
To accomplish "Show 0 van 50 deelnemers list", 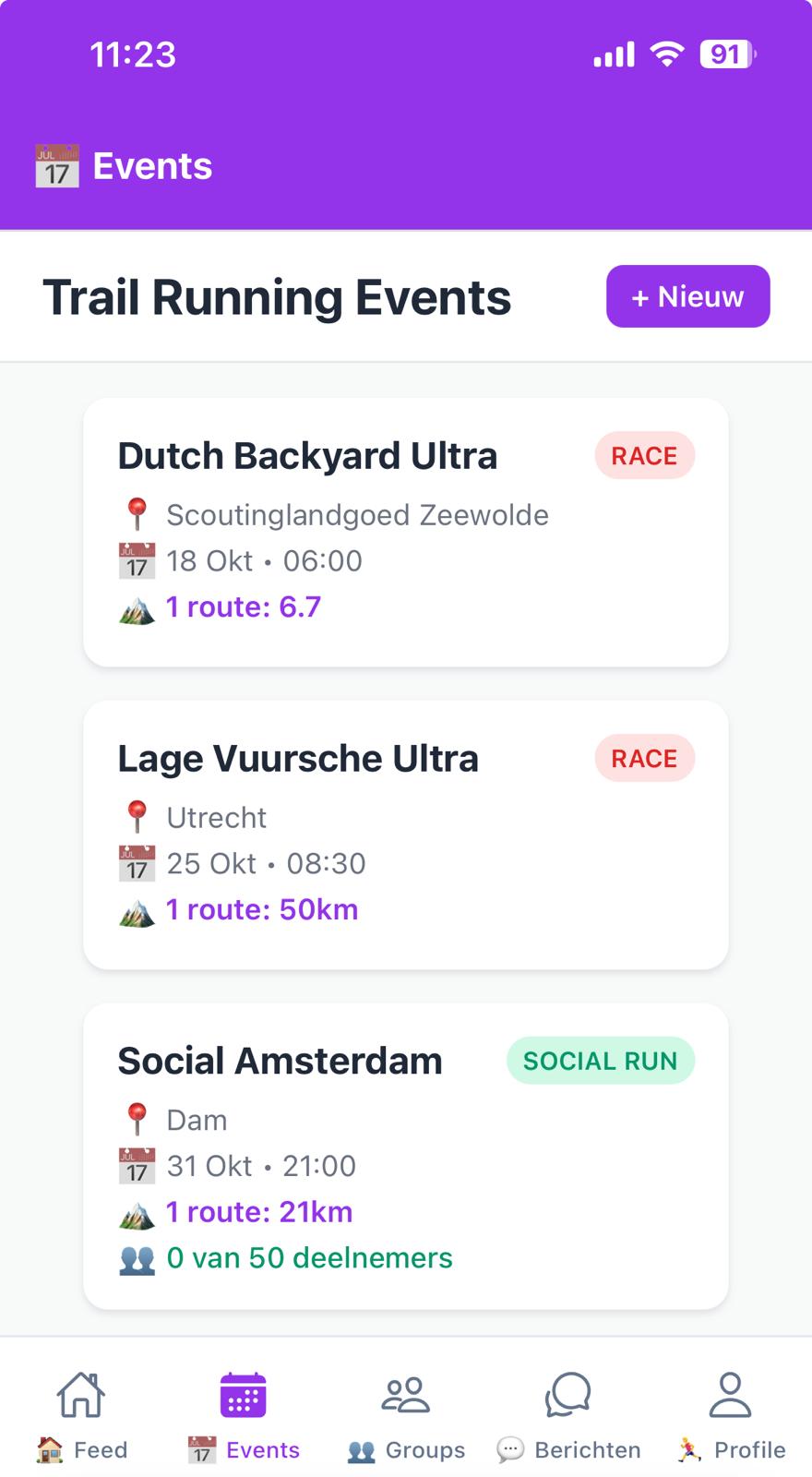I will 309,1258.
